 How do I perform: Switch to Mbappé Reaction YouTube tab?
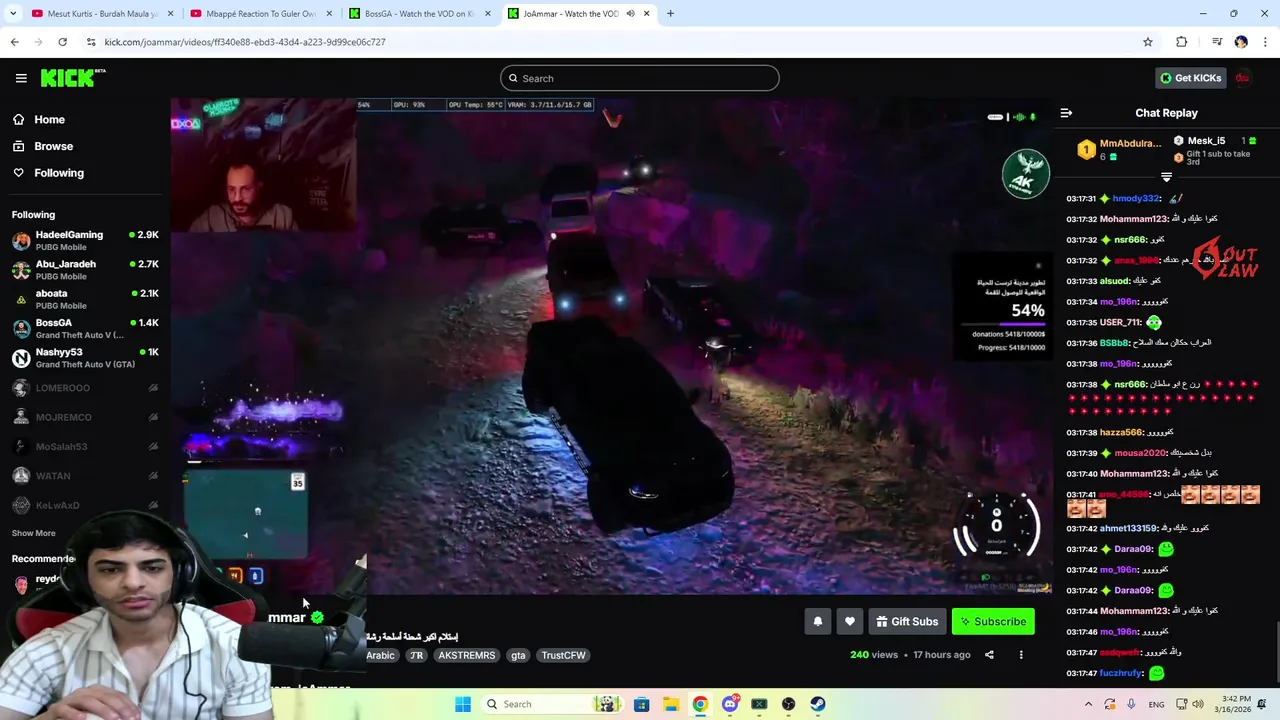click(x=260, y=13)
